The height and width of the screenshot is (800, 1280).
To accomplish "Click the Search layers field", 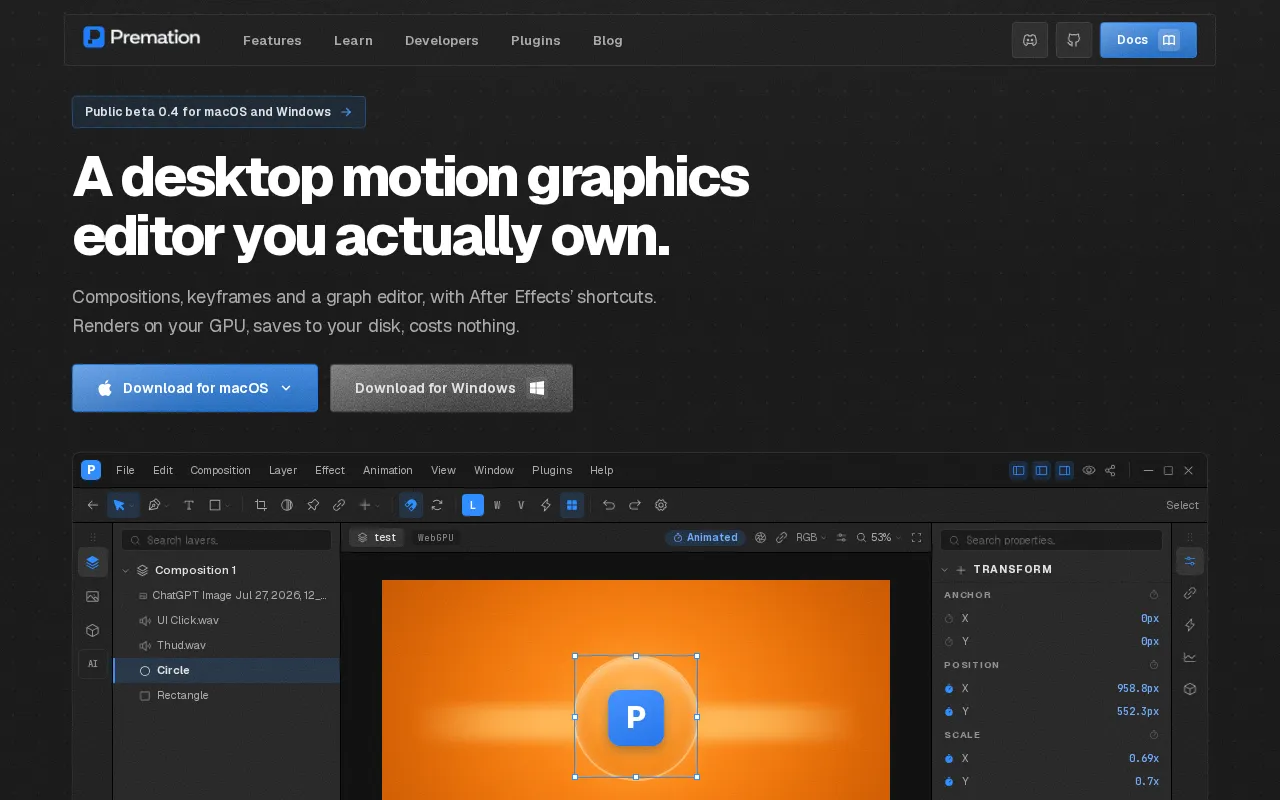I will 226,540.
